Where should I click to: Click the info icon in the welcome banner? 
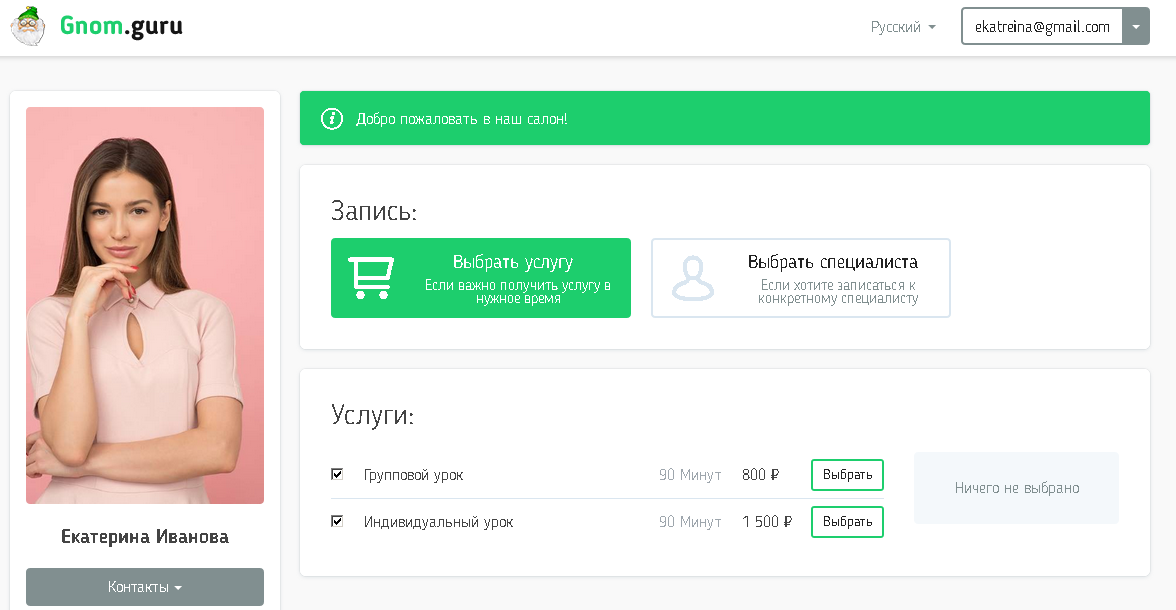(x=331, y=117)
